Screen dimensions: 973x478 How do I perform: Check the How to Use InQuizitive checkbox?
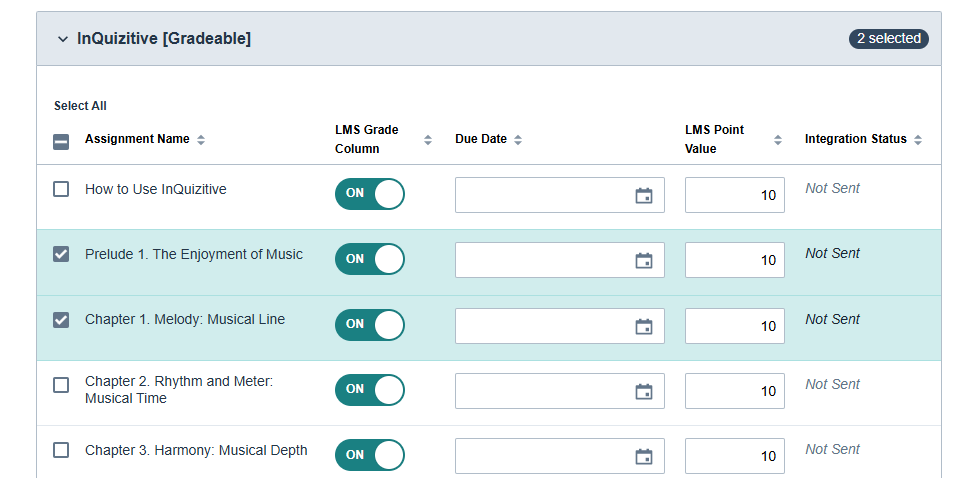(61, 189)
